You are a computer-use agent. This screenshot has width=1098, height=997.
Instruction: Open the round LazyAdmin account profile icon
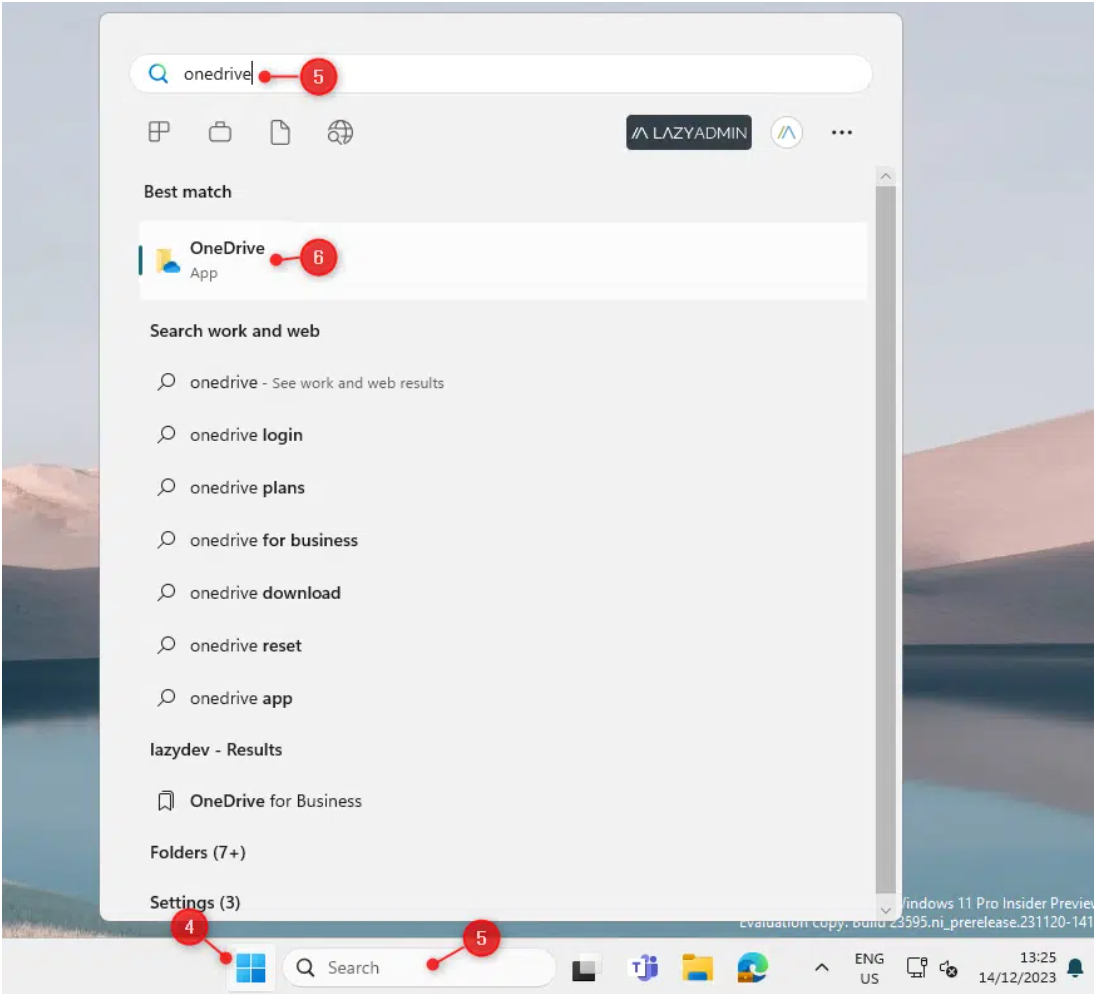[x=786, y=132]
